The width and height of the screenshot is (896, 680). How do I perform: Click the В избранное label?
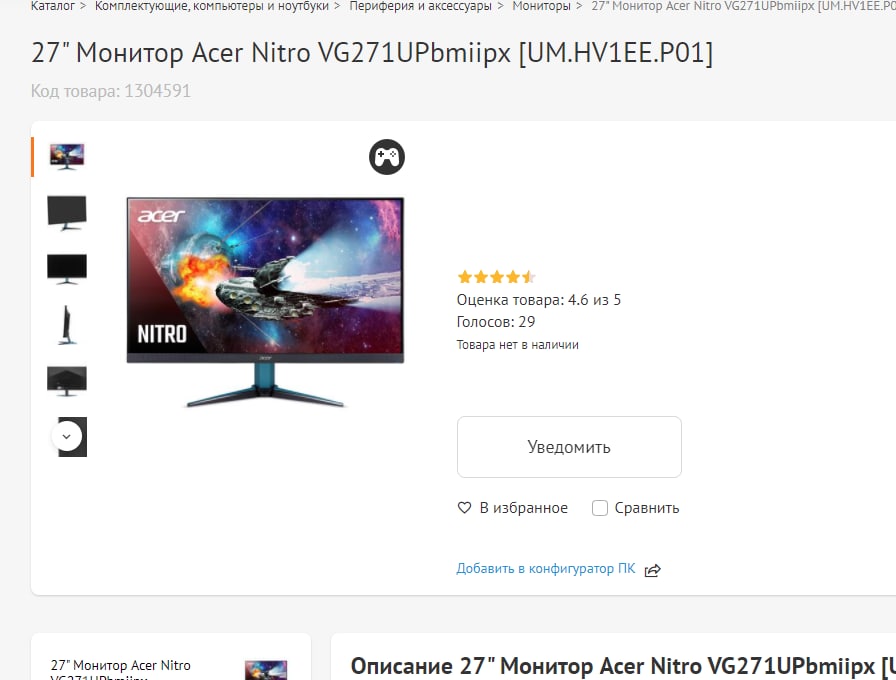tap(523, 508)
